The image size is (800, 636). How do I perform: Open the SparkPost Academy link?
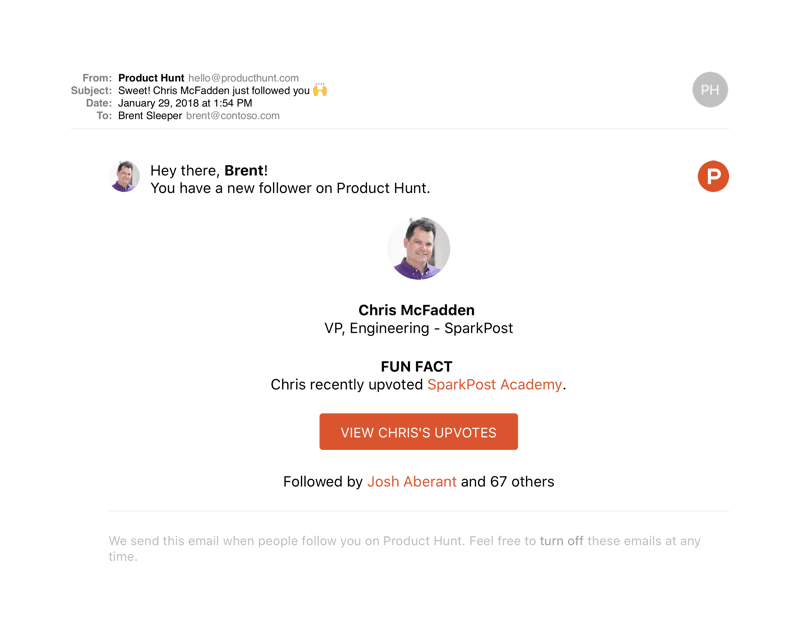click(x=494, y=385)
